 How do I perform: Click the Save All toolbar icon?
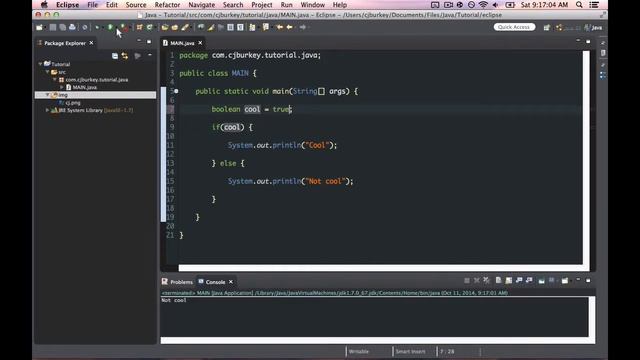(x=62, y=27)
